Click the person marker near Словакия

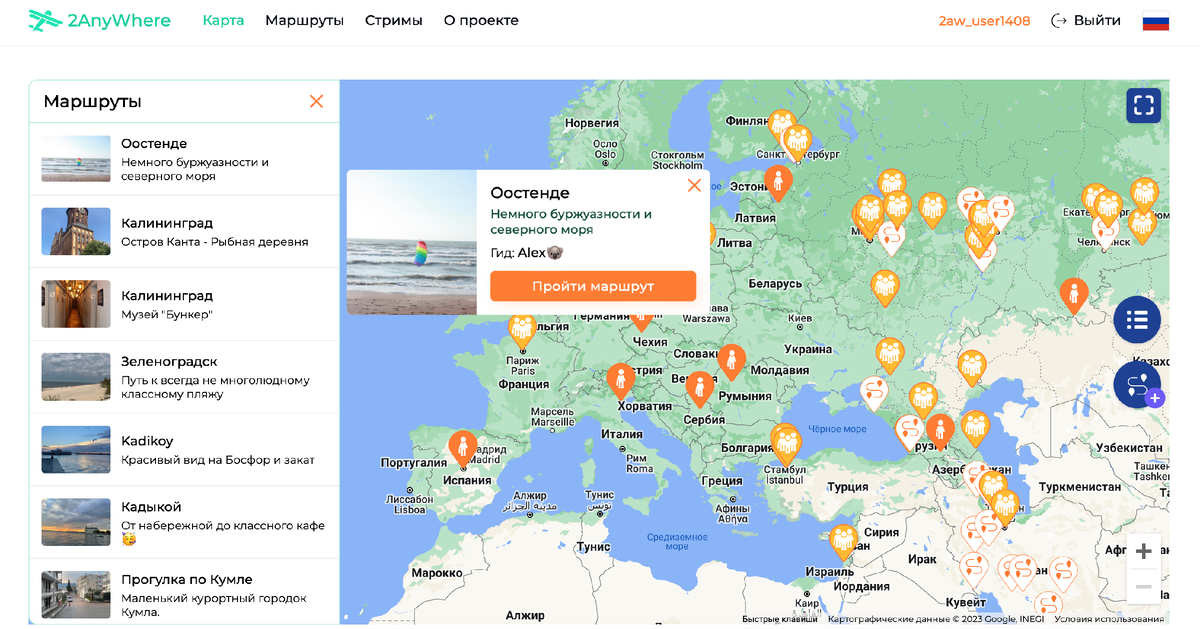pos(732,362)
